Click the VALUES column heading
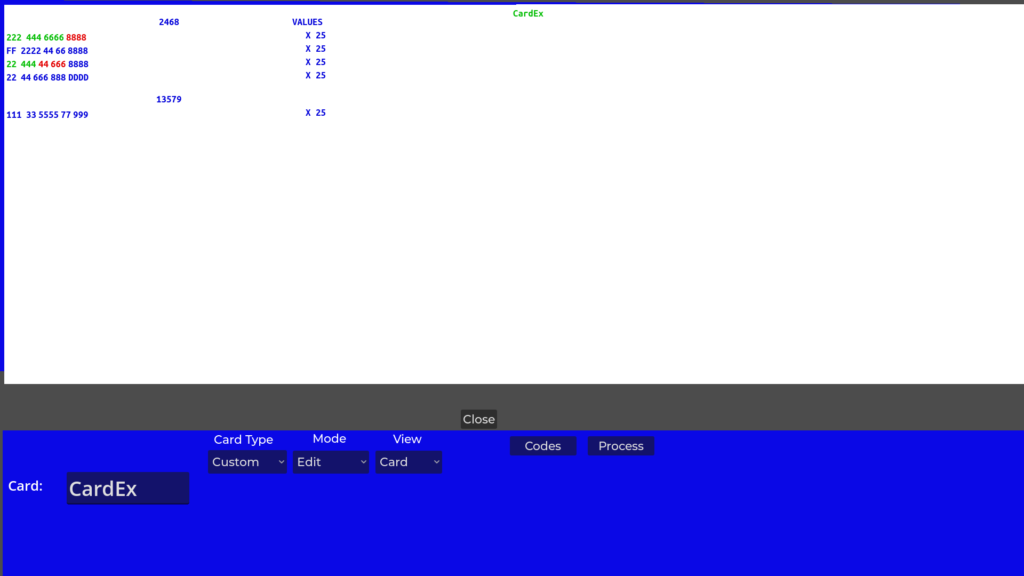This screenshot has width=1024, height=576. [307, 22]
